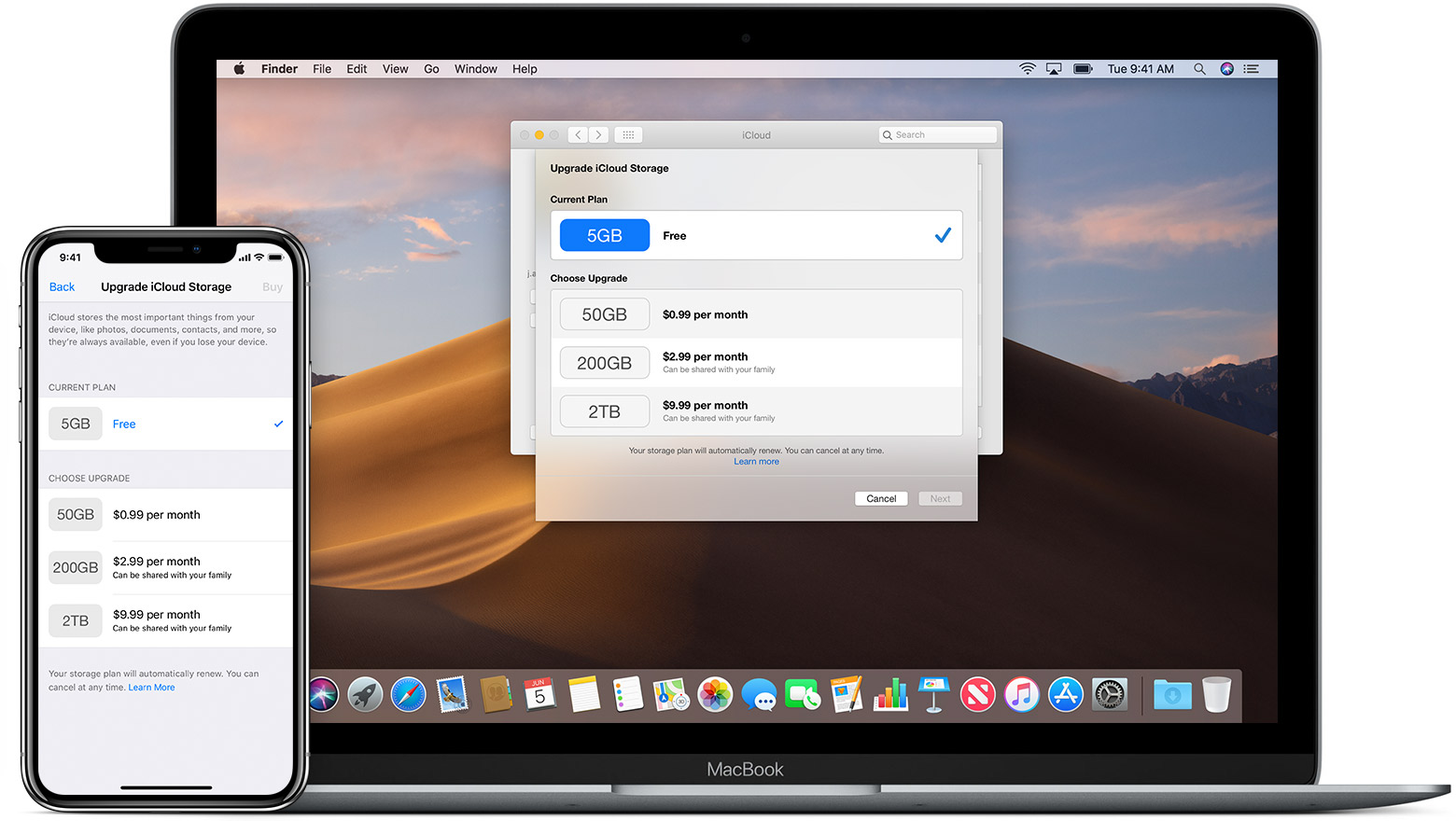The image size is (1456, 821).
Task: Open the News app in Dock
Action: 977,695
